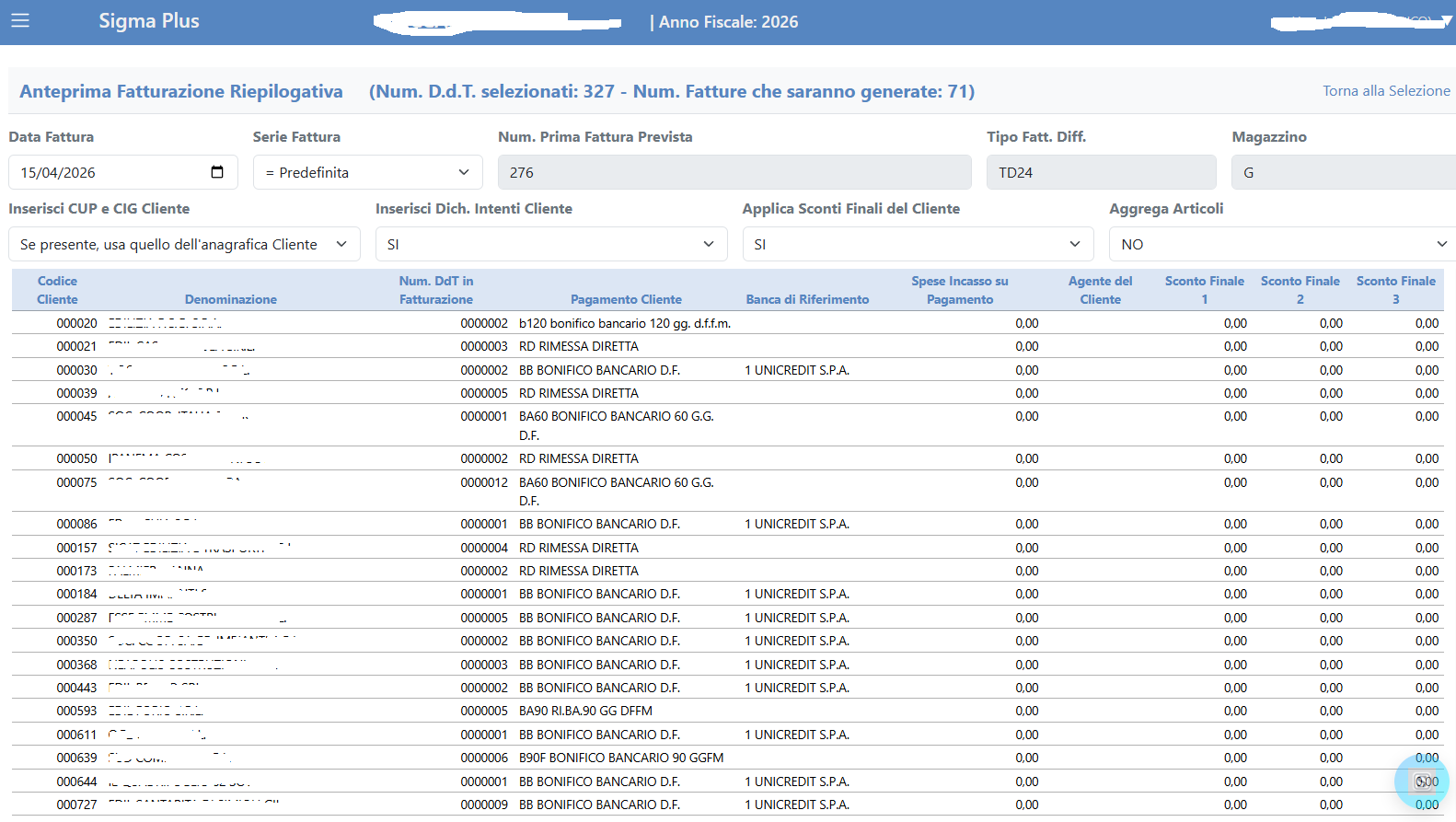Select the row with client code 000593
The width and height of the screenshot is (1456, 822).
coord(76,712)
